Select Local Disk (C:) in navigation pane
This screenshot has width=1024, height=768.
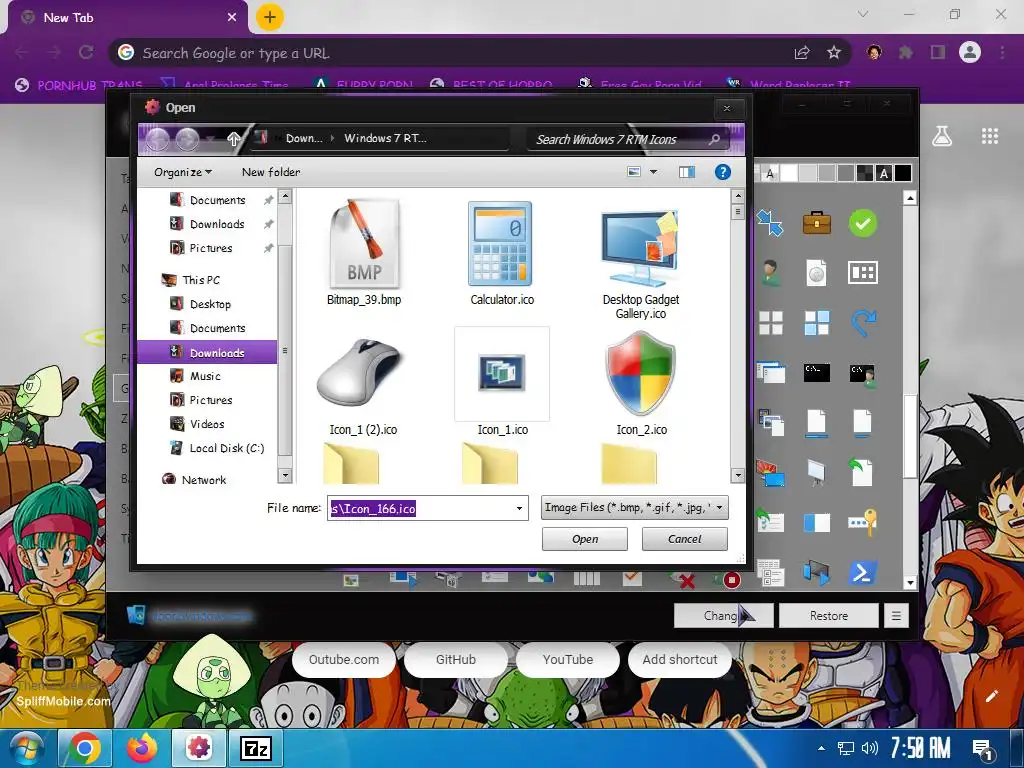pyautogui.click(x=227, y=449)
